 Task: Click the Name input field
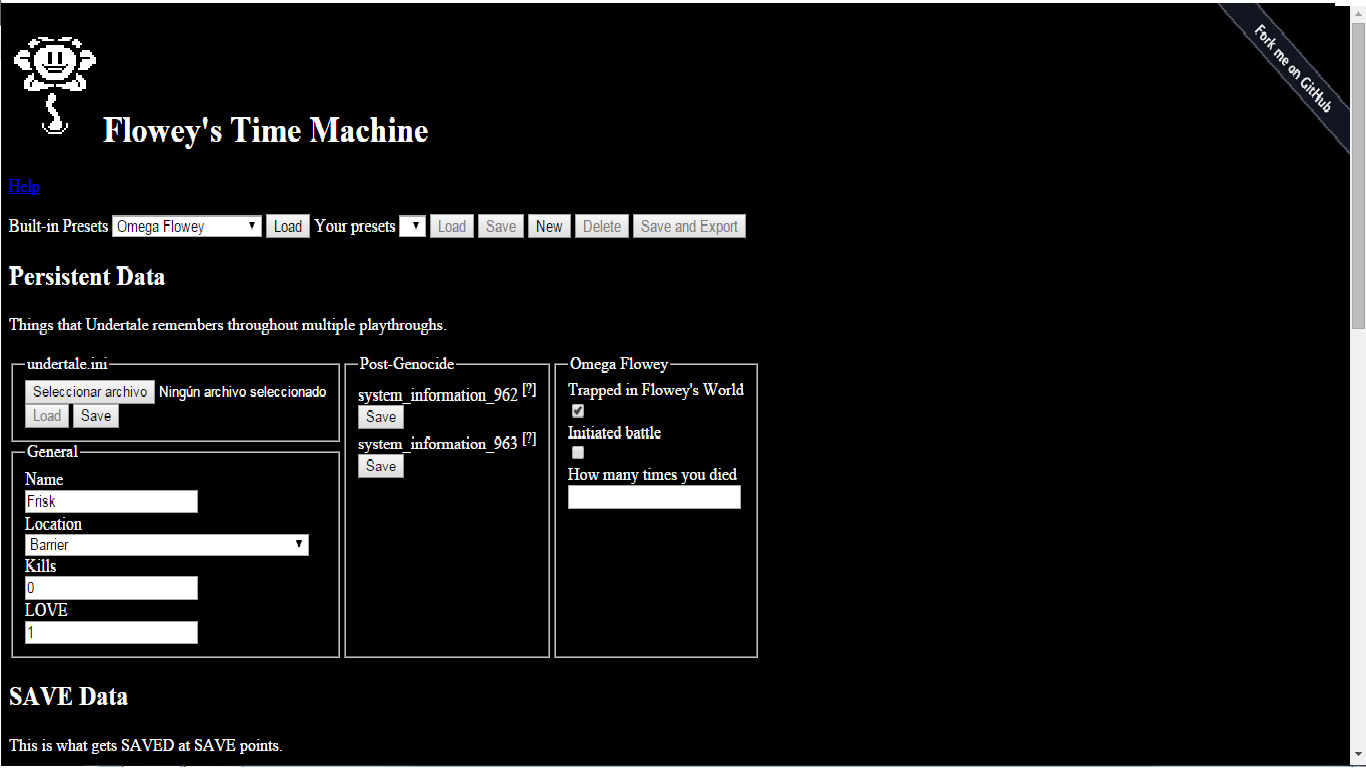click(111, 502)
